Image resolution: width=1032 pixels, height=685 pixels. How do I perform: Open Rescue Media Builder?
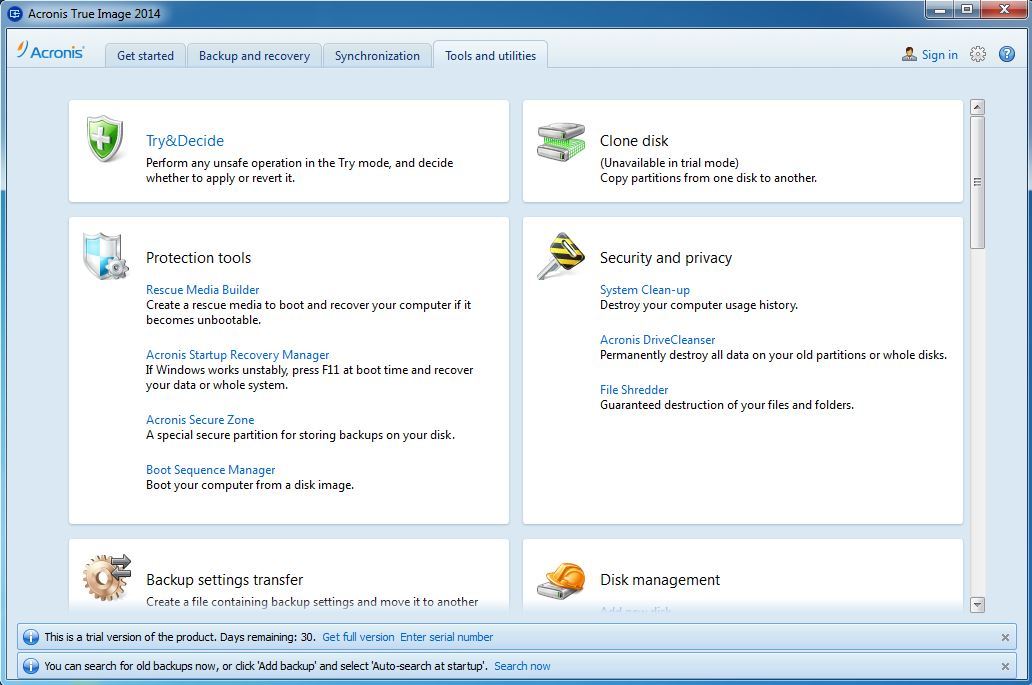(x=202, y=289)
